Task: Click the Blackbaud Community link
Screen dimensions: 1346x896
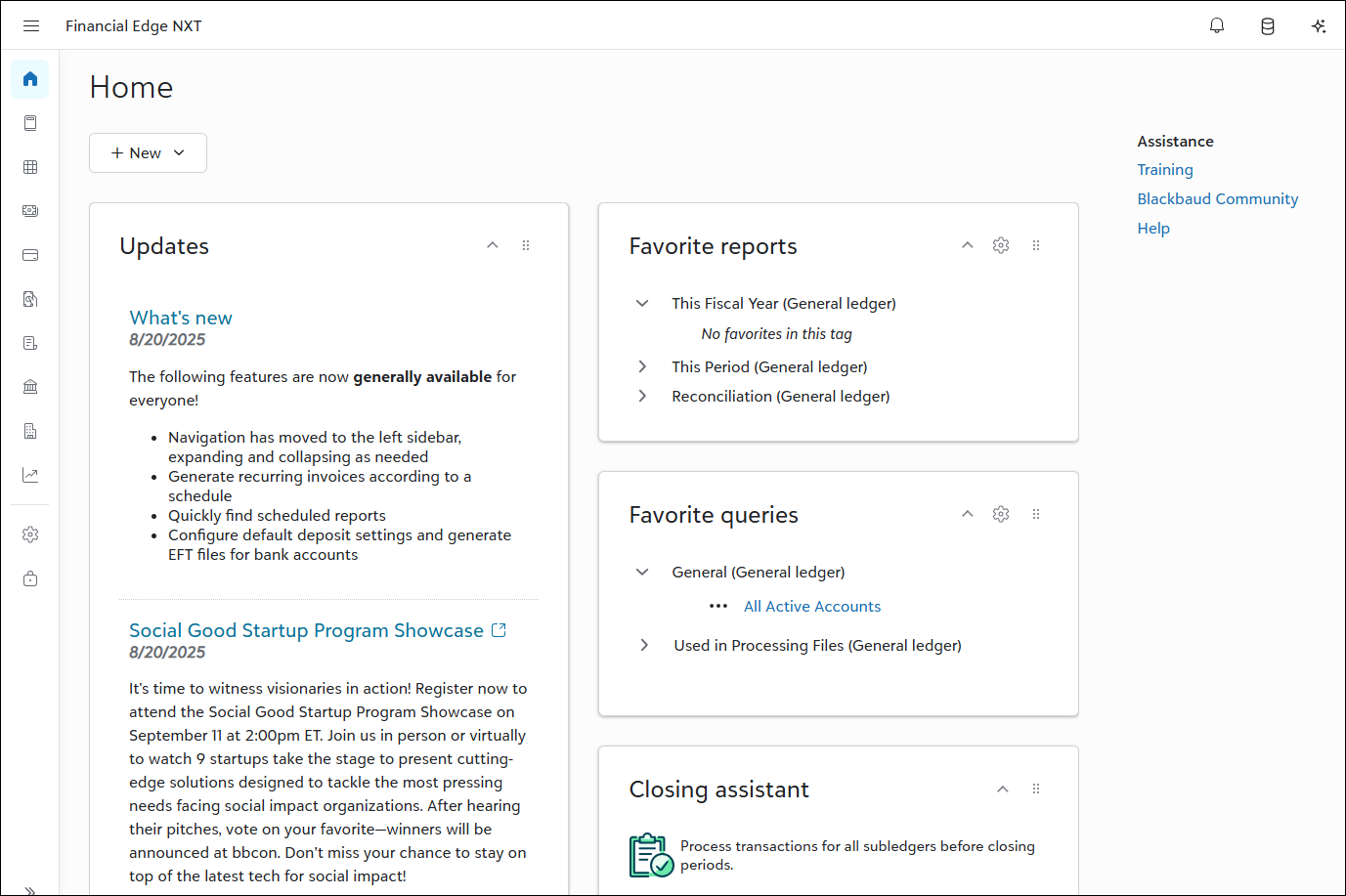Action: point(1217,199)
